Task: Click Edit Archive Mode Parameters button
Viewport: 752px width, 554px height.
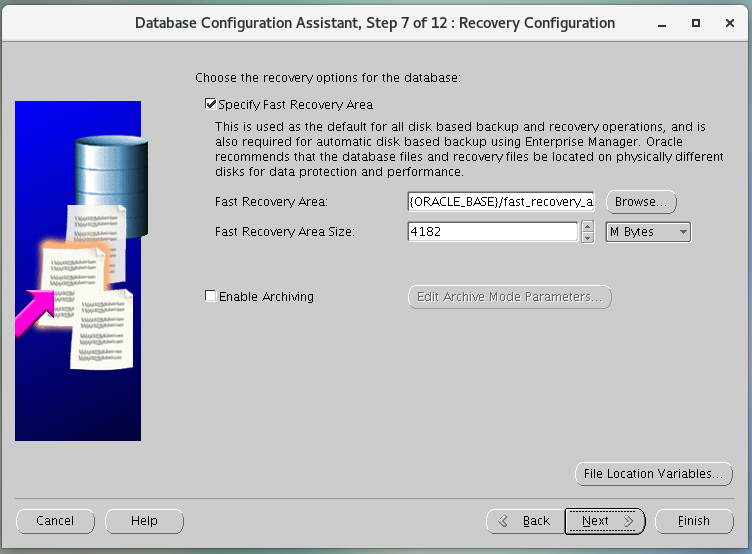Action: point(509,297)
